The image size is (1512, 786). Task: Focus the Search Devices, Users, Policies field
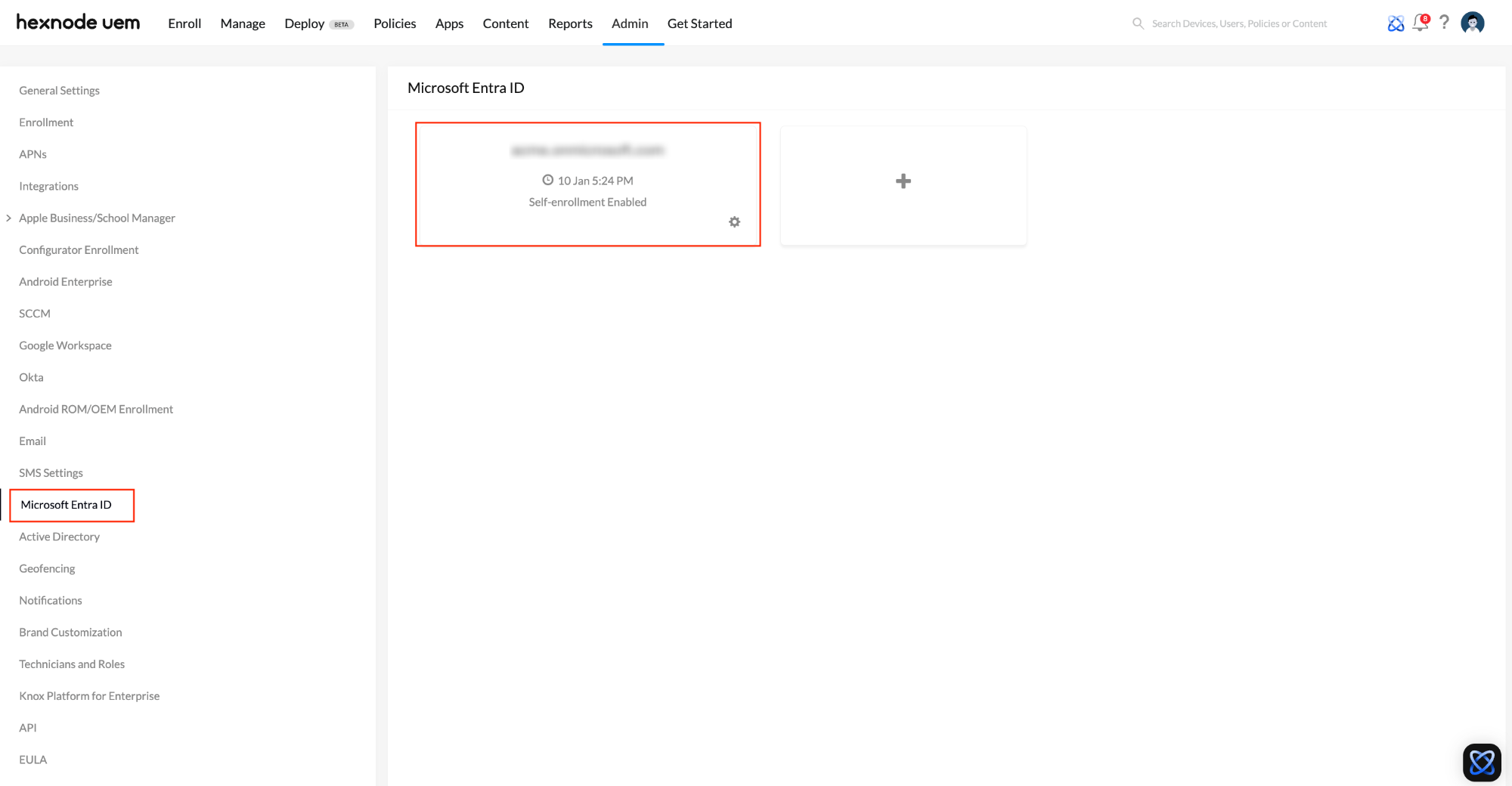pos(1239,23)
